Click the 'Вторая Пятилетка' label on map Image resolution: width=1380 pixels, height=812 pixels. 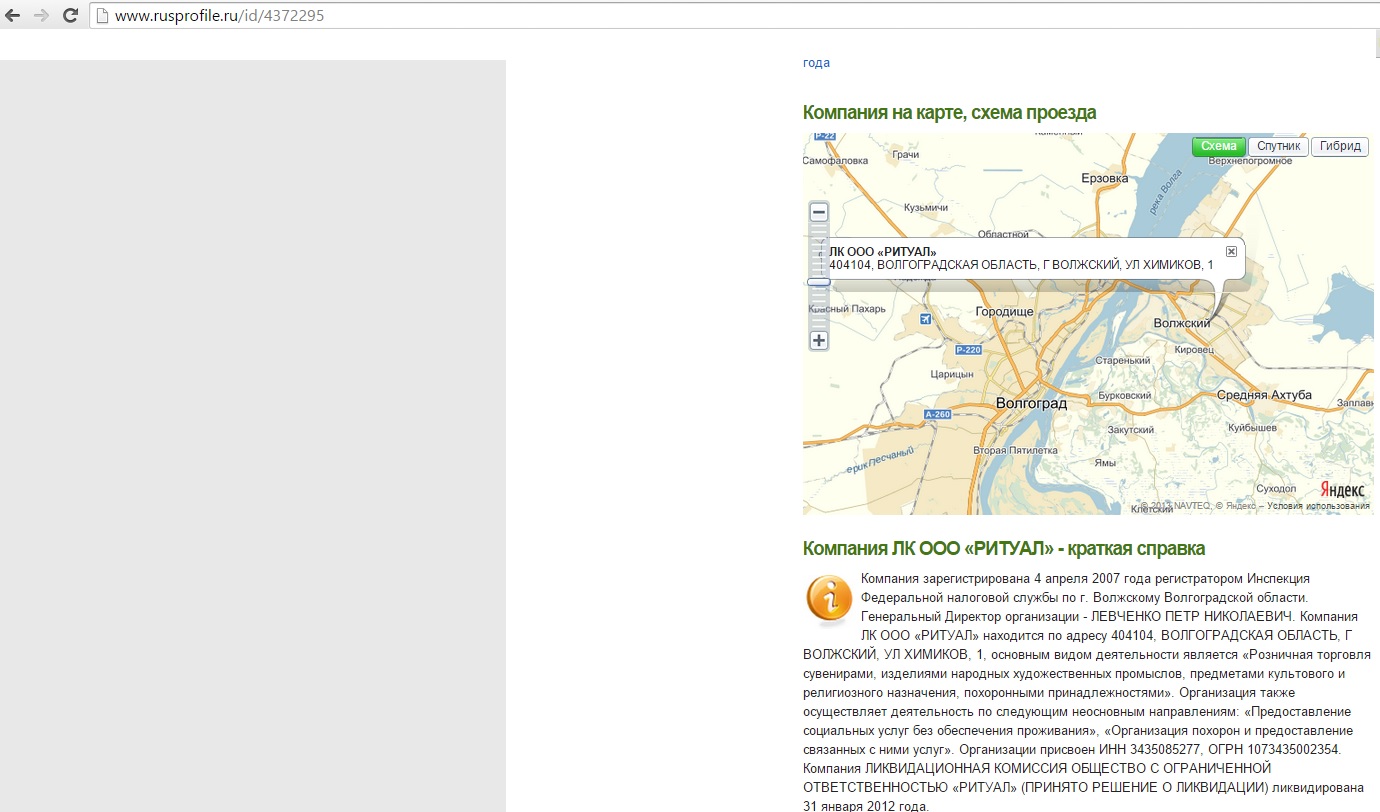pos(1015,451)
